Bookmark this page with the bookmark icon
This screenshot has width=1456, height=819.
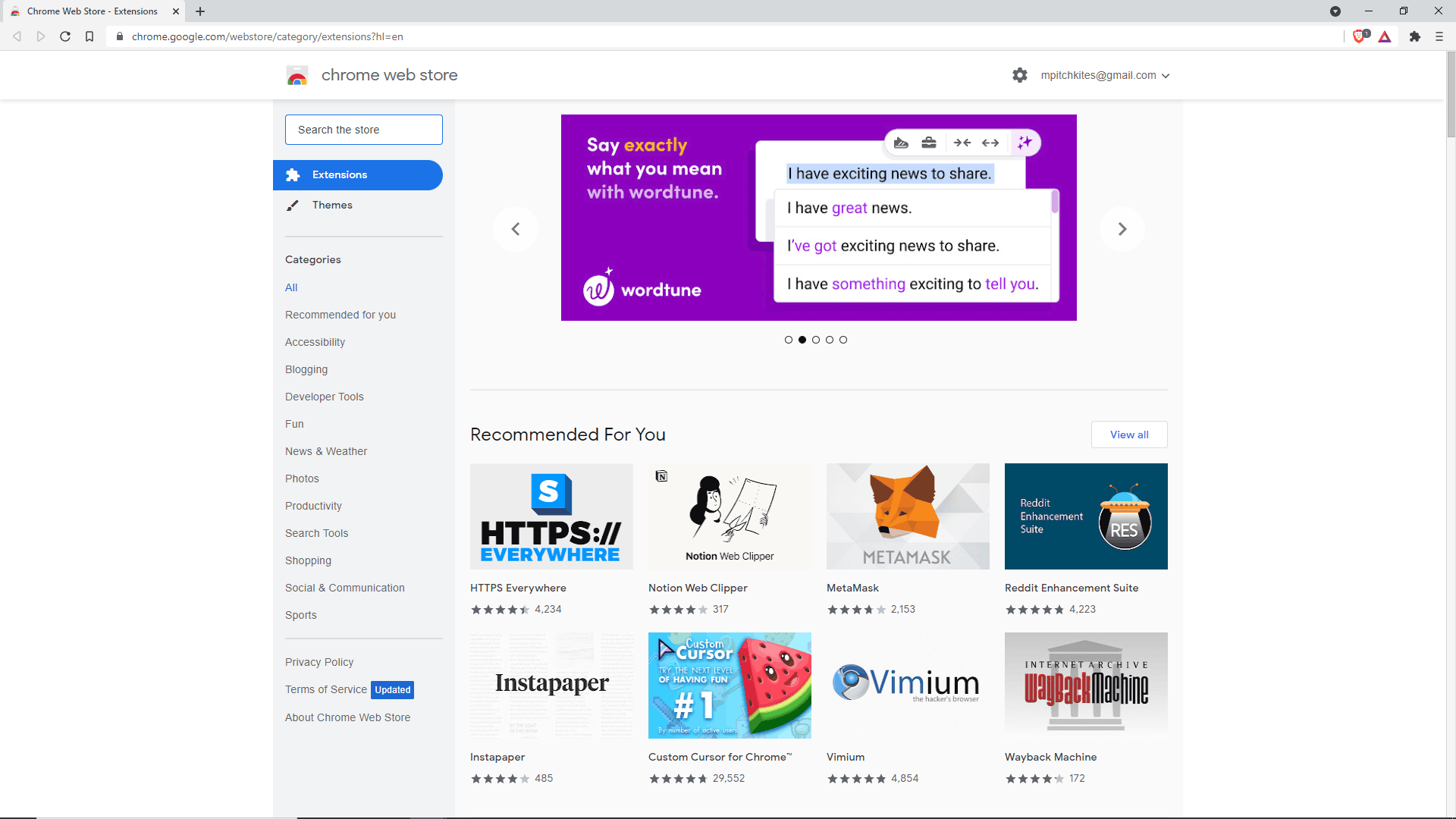pos(89,36)
